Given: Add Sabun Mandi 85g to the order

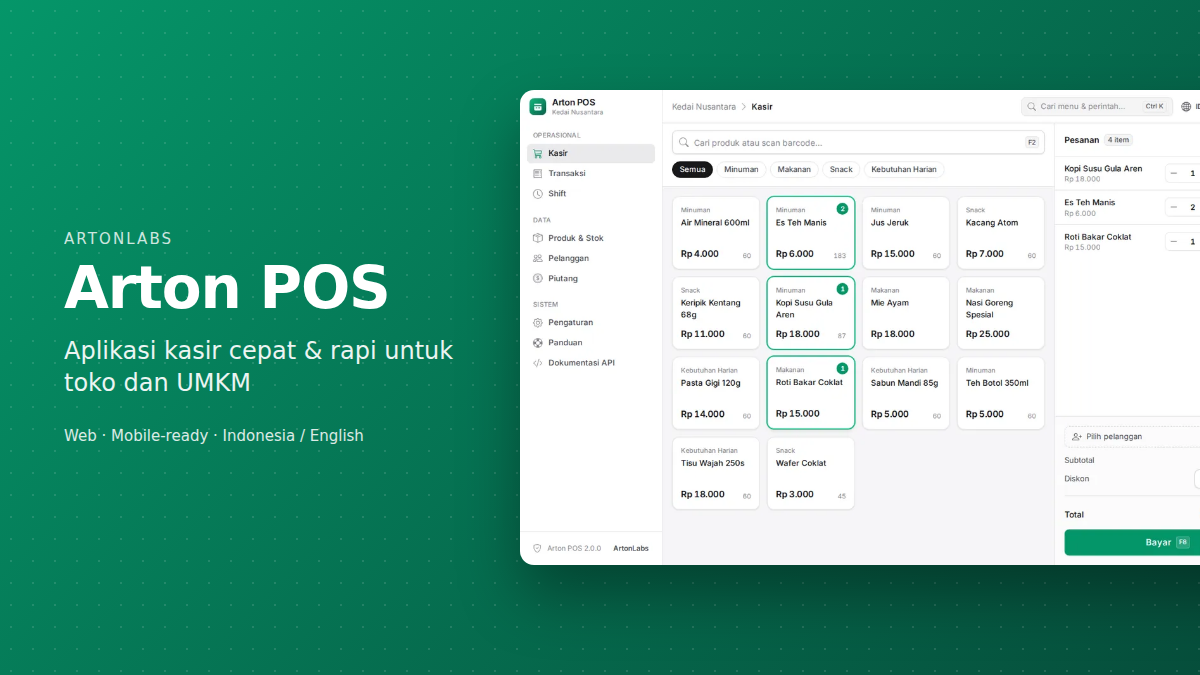Looking at the screenshot, I should (906, 393).
